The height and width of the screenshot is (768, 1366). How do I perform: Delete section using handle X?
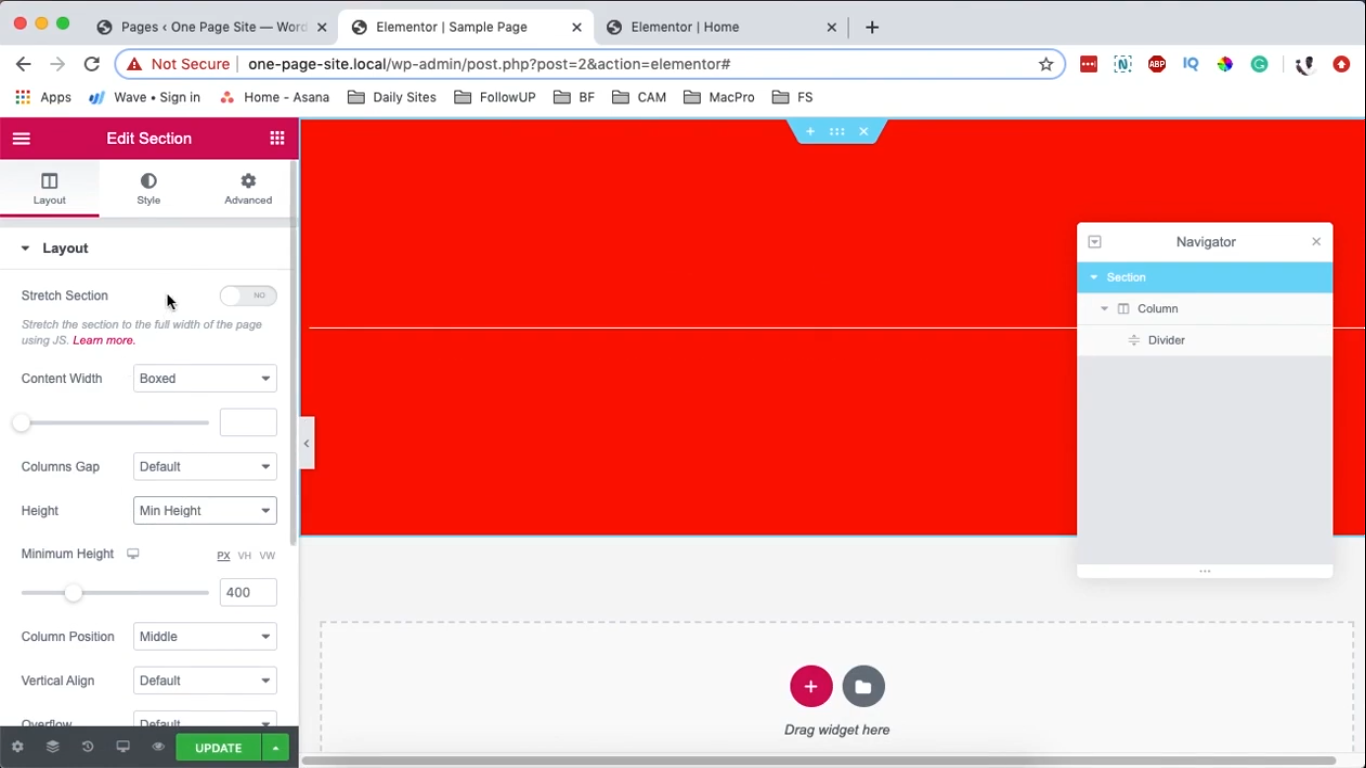(864, 131)
